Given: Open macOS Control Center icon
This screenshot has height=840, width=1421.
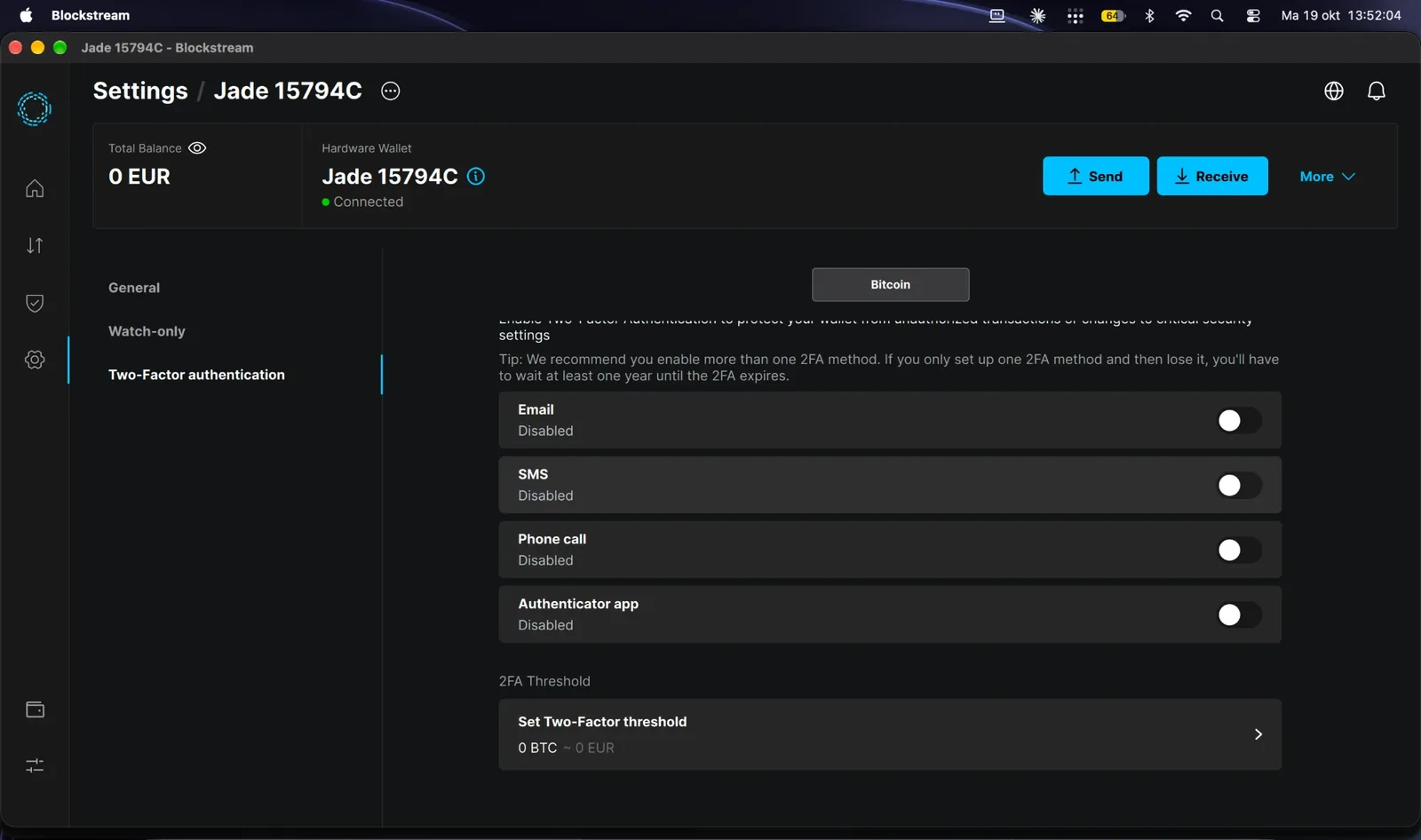Looking at the screenshot, I should (1253, 15).
